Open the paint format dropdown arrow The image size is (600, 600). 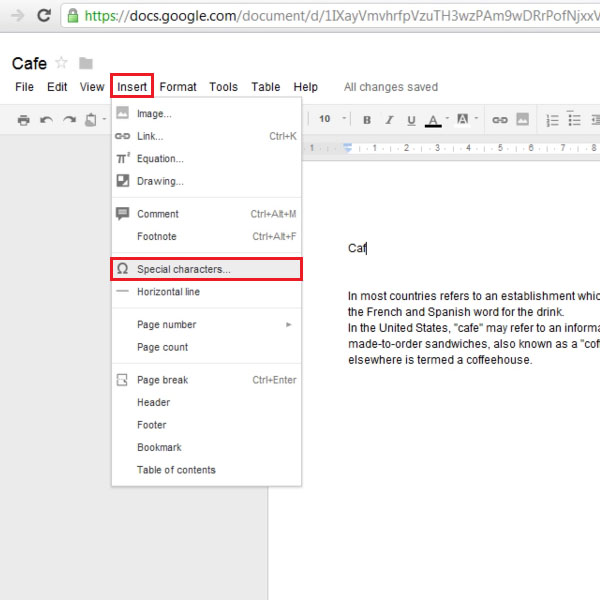104,119
